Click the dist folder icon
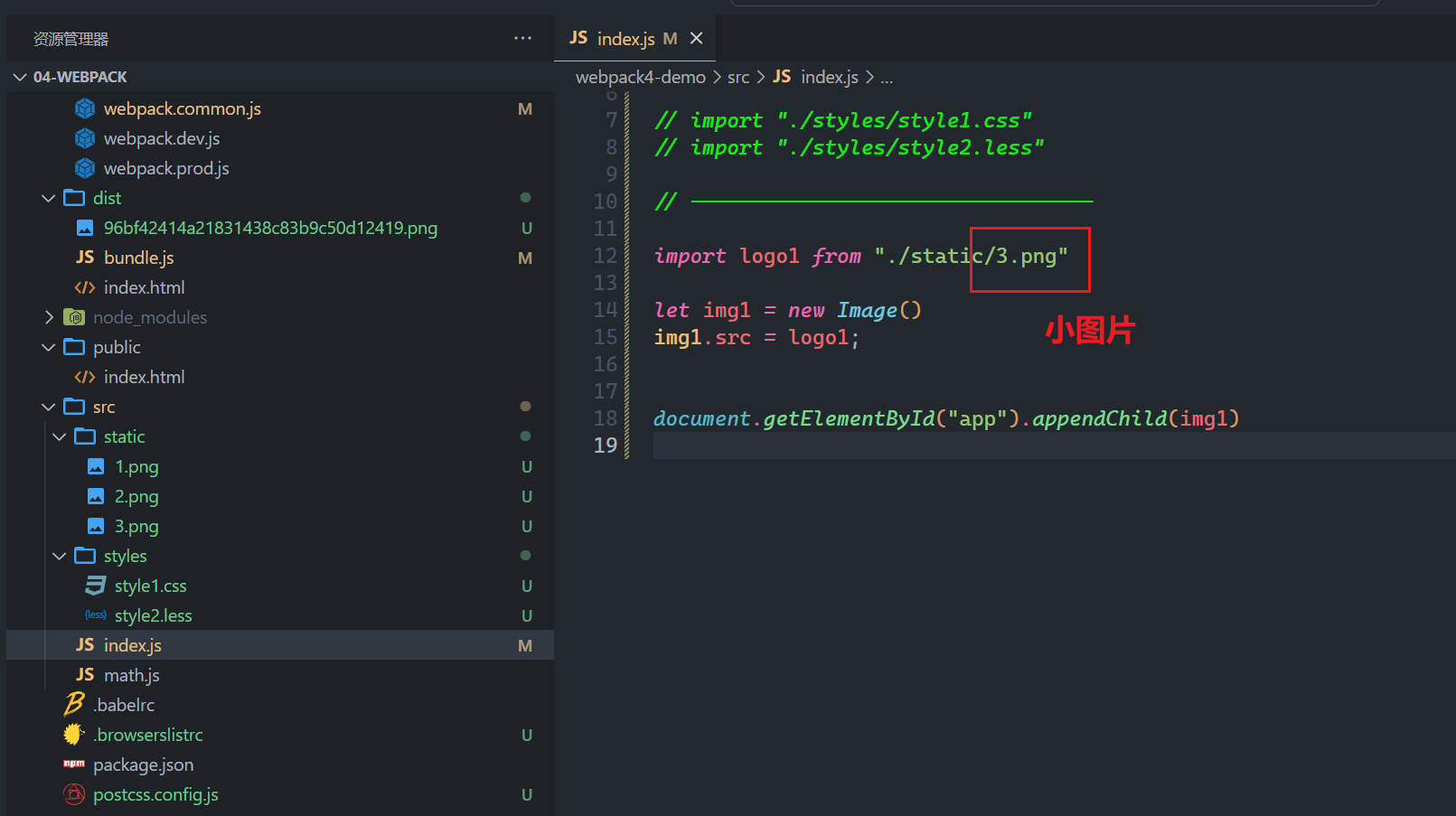Screen dimensions: 1456x816 coord(74,198)
